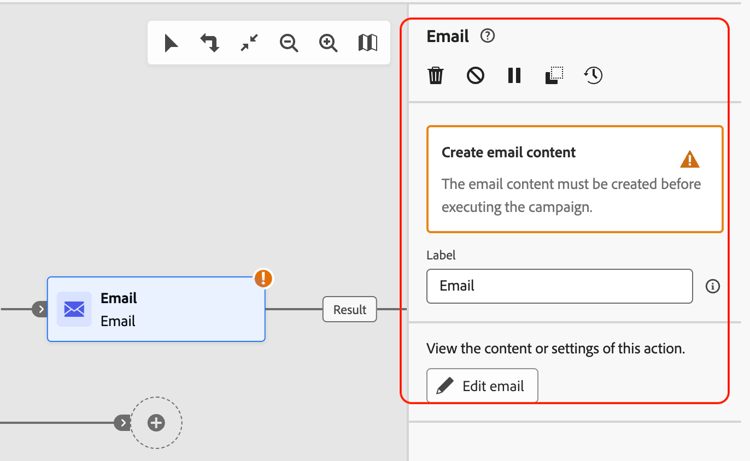
Task: Click the 'Email' panel title
Action: click(x=448, y=36)
